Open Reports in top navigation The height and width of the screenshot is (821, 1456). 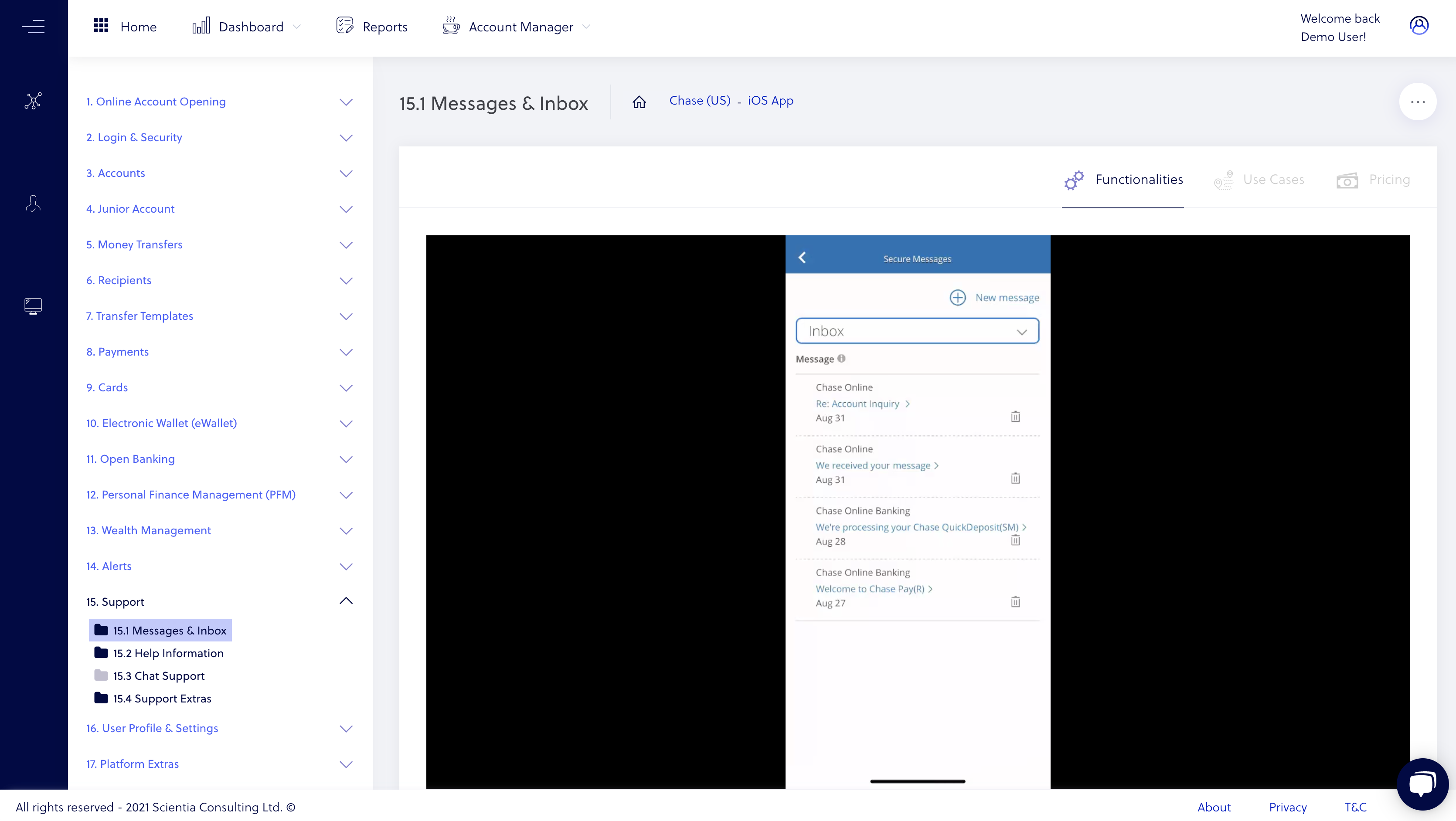tap(385, 27)
